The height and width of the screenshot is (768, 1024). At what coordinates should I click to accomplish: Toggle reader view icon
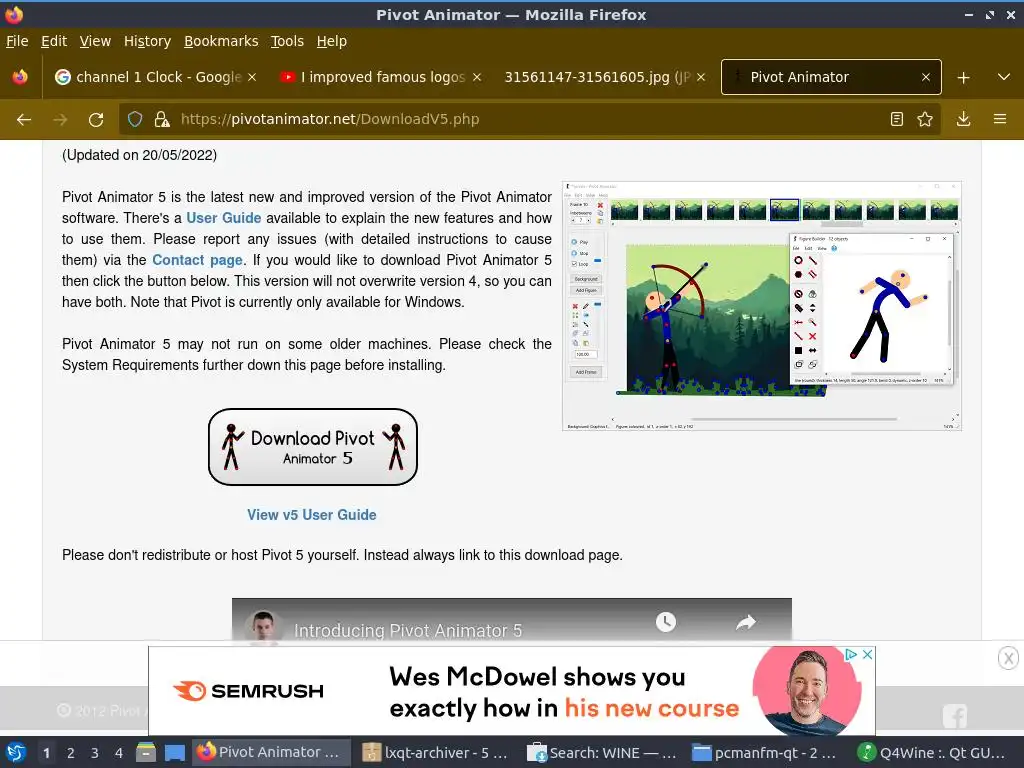[897, 119]
